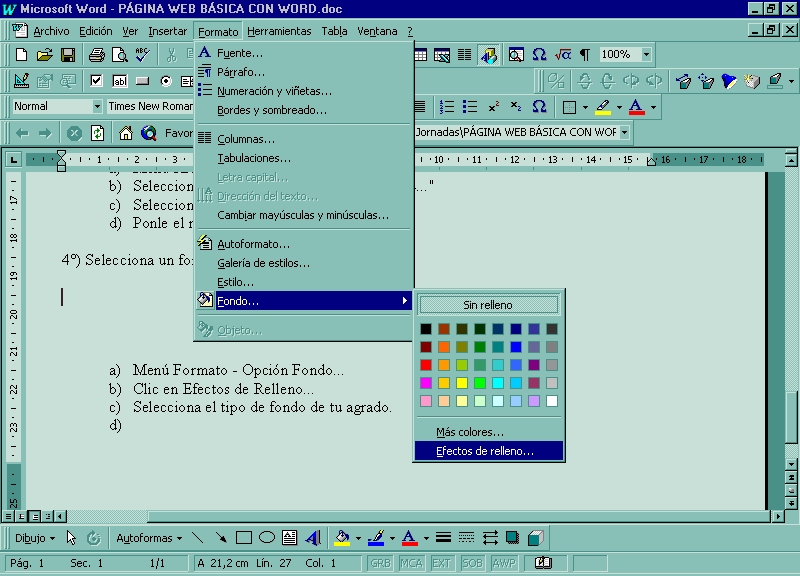Select the WordArt insertion icon

[x=315, y=537]
